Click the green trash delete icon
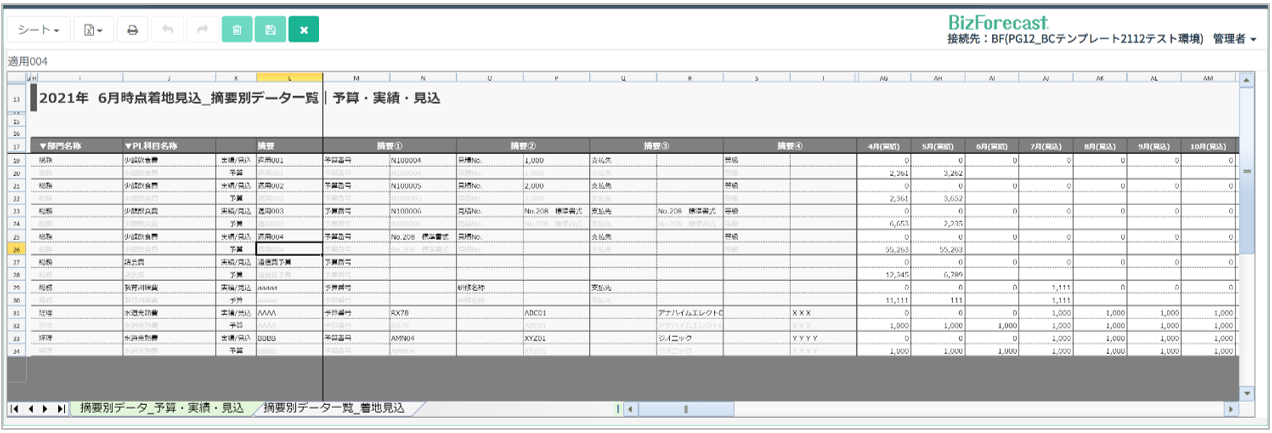1272x433 pixels. [236, 30]
